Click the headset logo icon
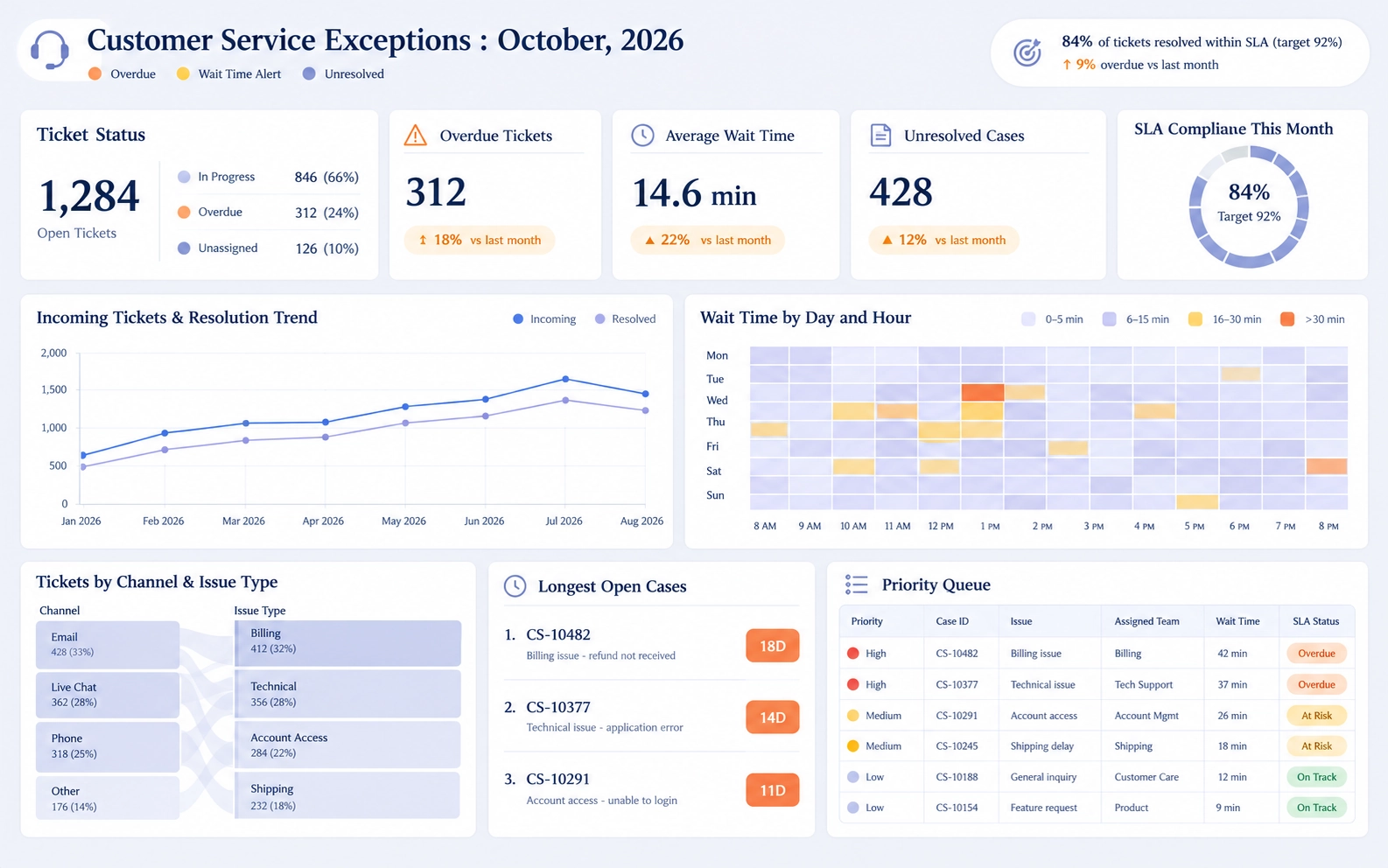1388x868 pixels. tap(50, 50)
